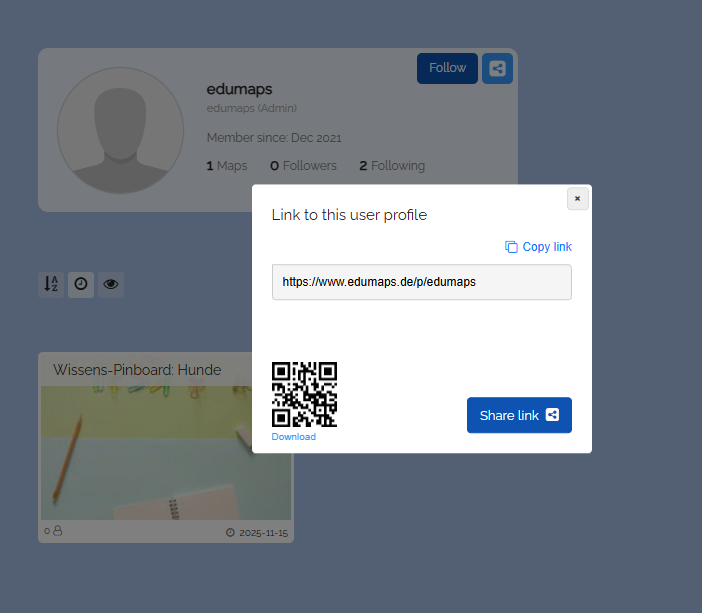Click the share icon beside Follow
The width and height of the screenshot is (702, 613).
[x=497, y=69]
